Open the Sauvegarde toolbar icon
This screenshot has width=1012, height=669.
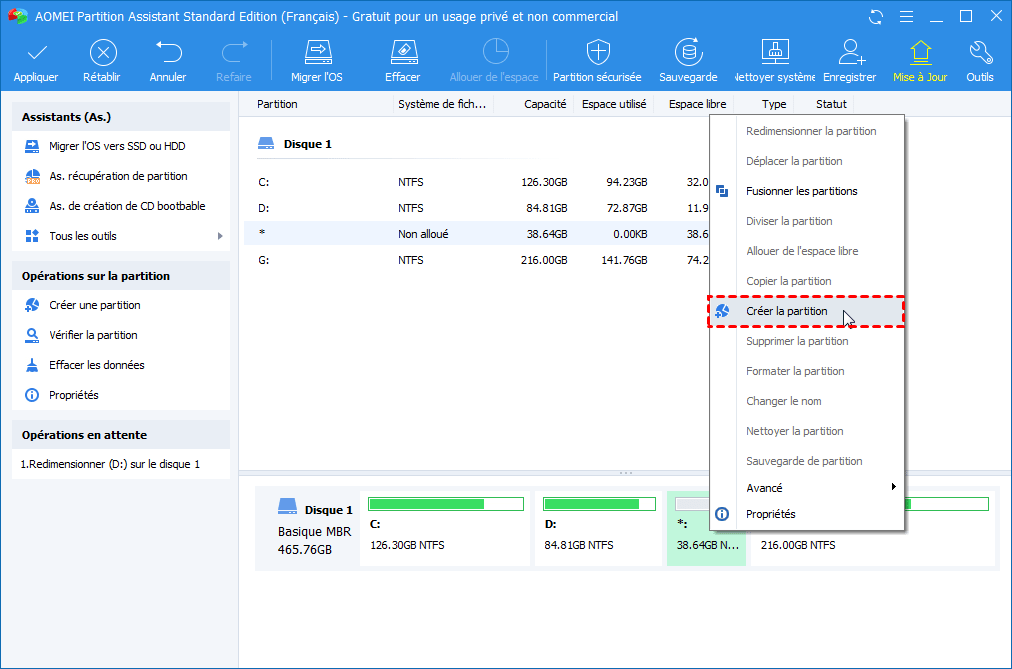point(689,52)
